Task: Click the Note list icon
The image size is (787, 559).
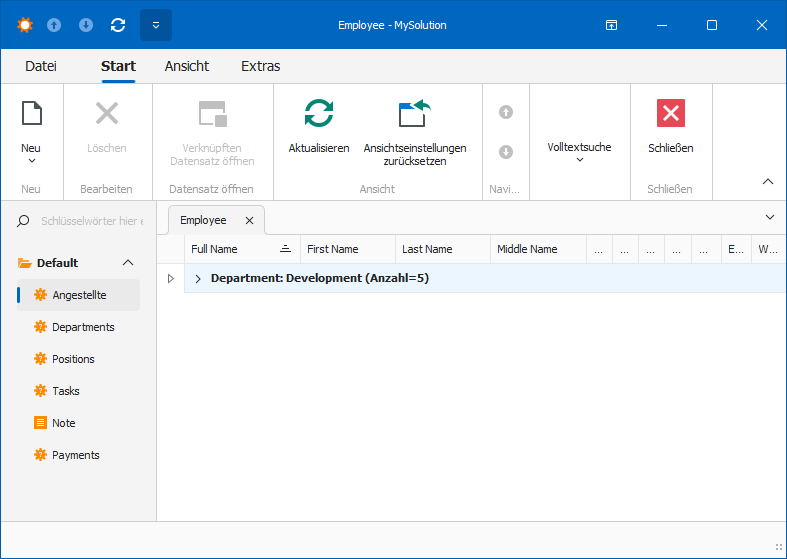Action: tap(40, 423)
